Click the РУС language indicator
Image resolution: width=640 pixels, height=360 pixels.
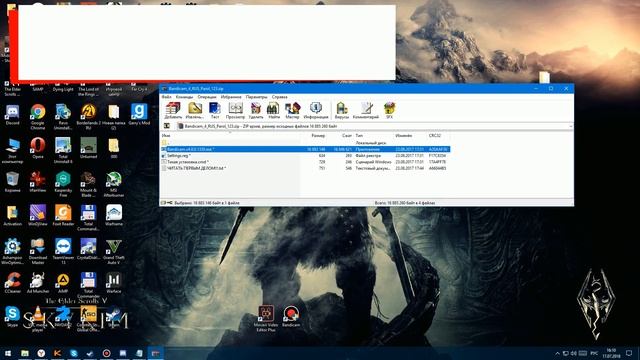click(594, 353)
